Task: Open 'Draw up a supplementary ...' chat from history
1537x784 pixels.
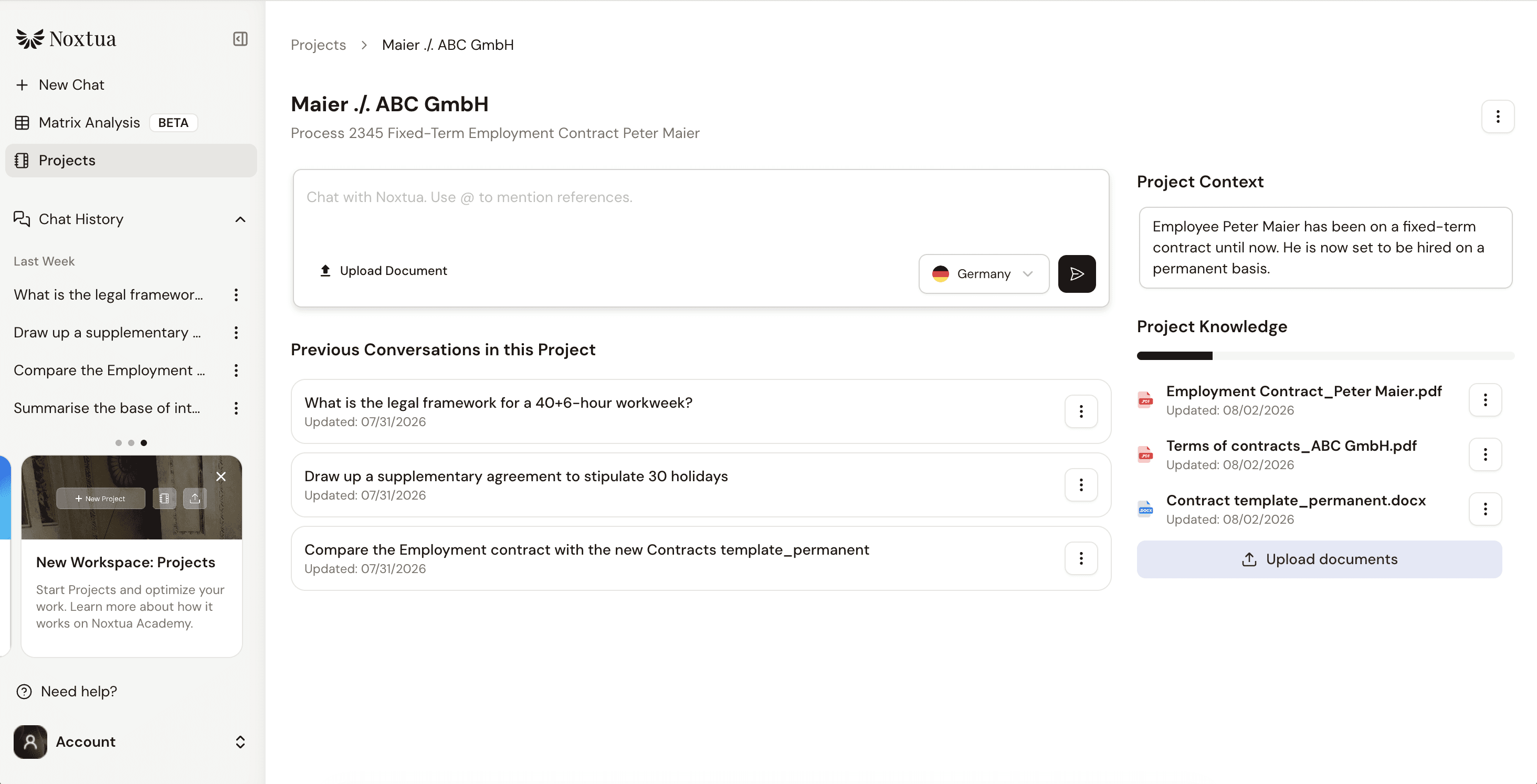Action: (x=108, y=332)
